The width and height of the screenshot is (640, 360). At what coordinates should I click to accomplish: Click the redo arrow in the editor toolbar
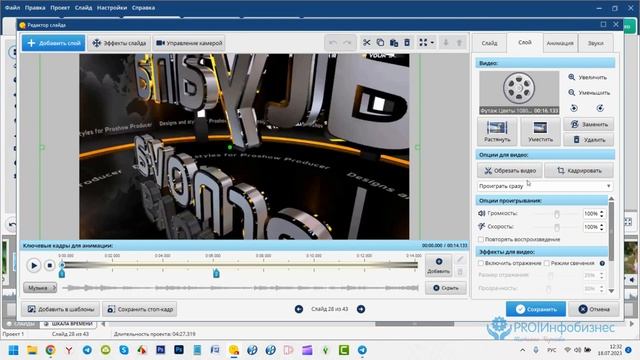click(x=347, y=43)
